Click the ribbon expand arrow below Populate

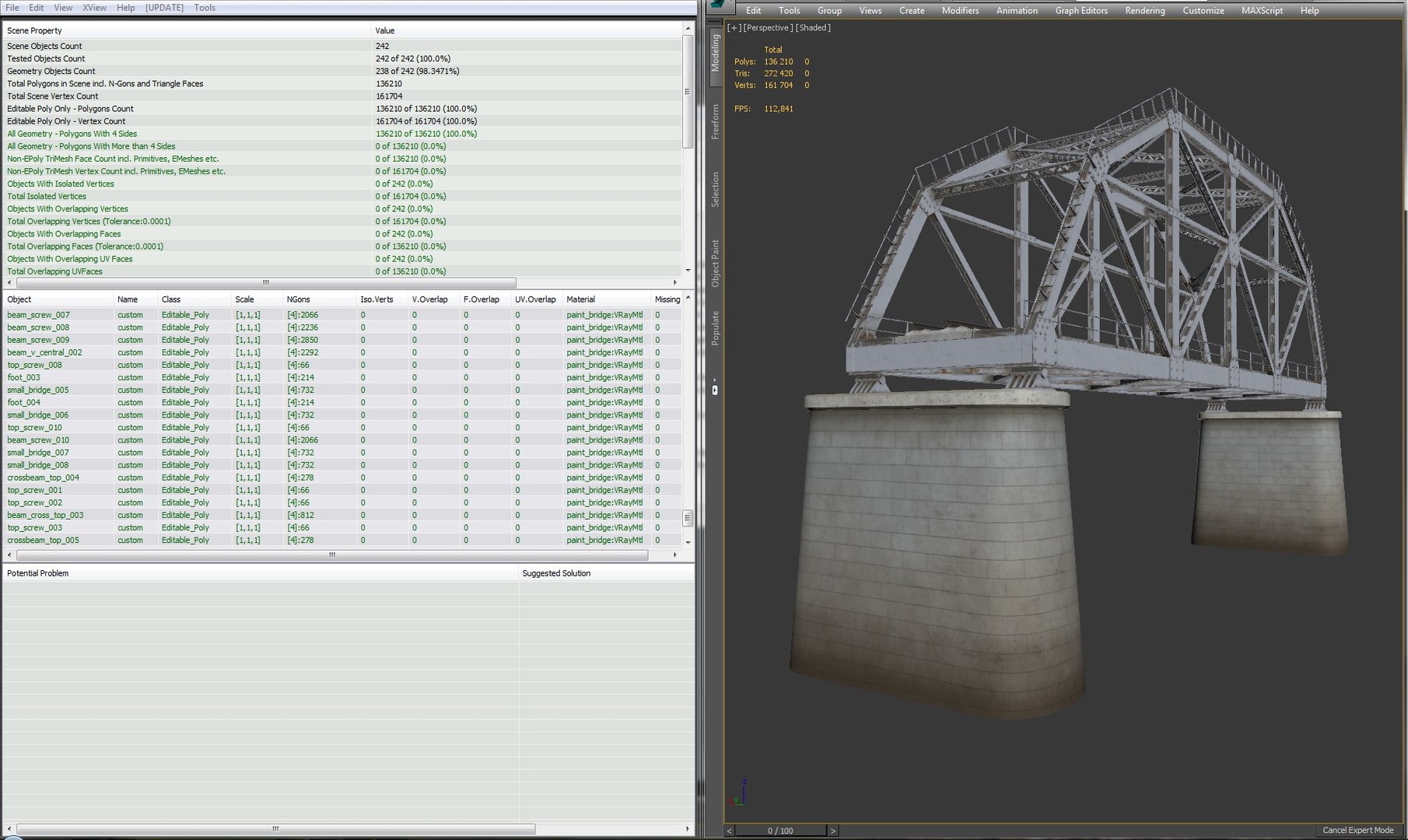point(715,390)
